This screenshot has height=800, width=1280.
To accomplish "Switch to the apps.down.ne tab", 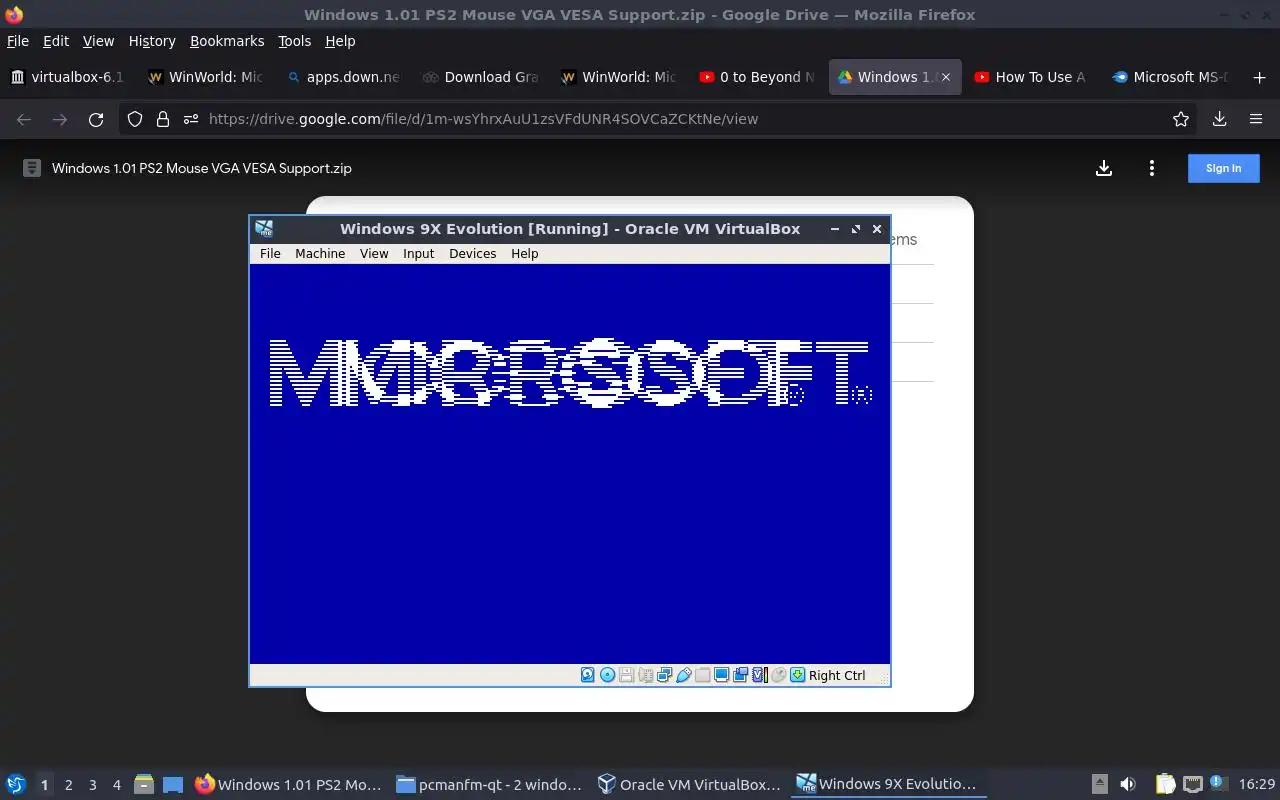I will [343, 77].
